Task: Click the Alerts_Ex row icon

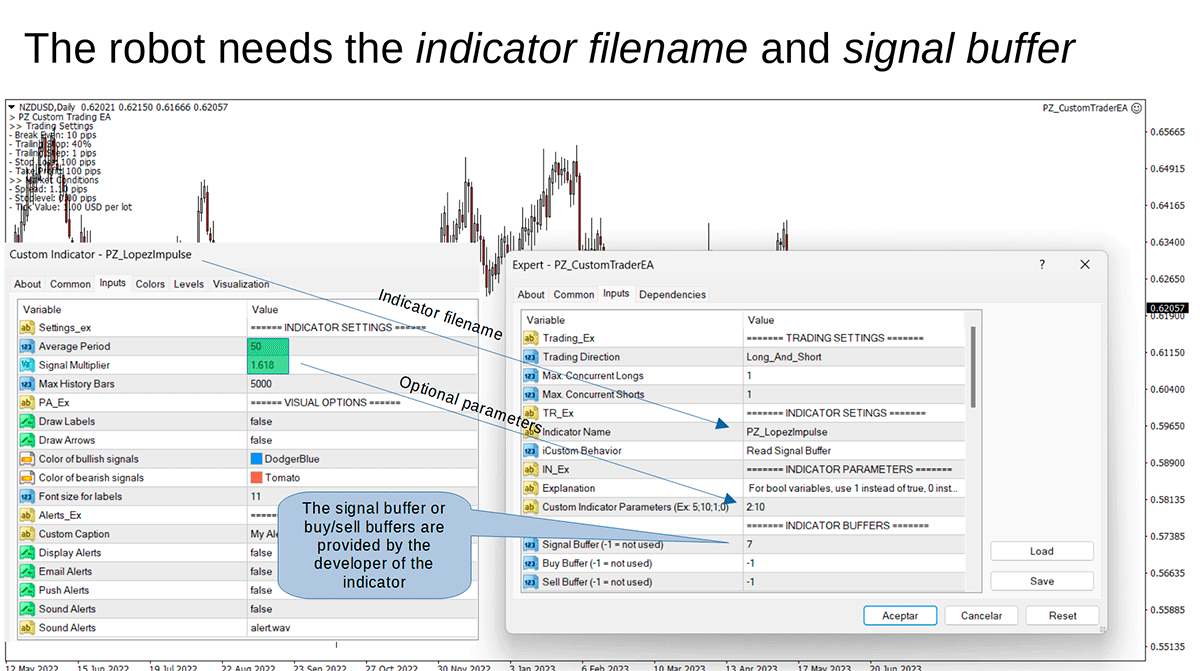Action: click(27, 515)
